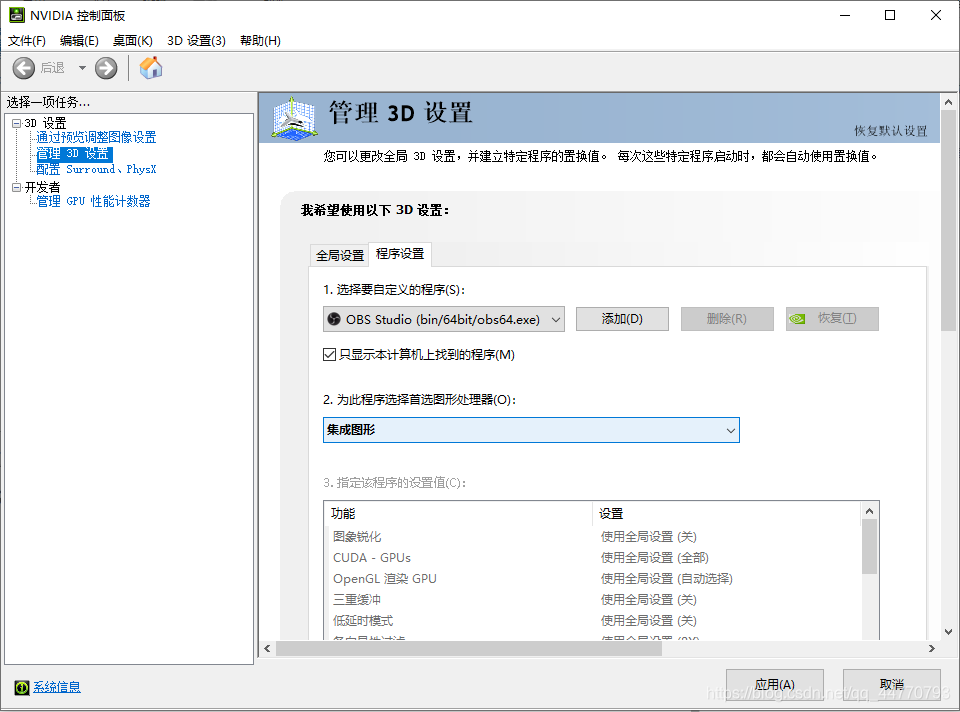Select 通过预览调整图像设置 in tree
This screenshot has width=960, height=712.
click(96, 137)
